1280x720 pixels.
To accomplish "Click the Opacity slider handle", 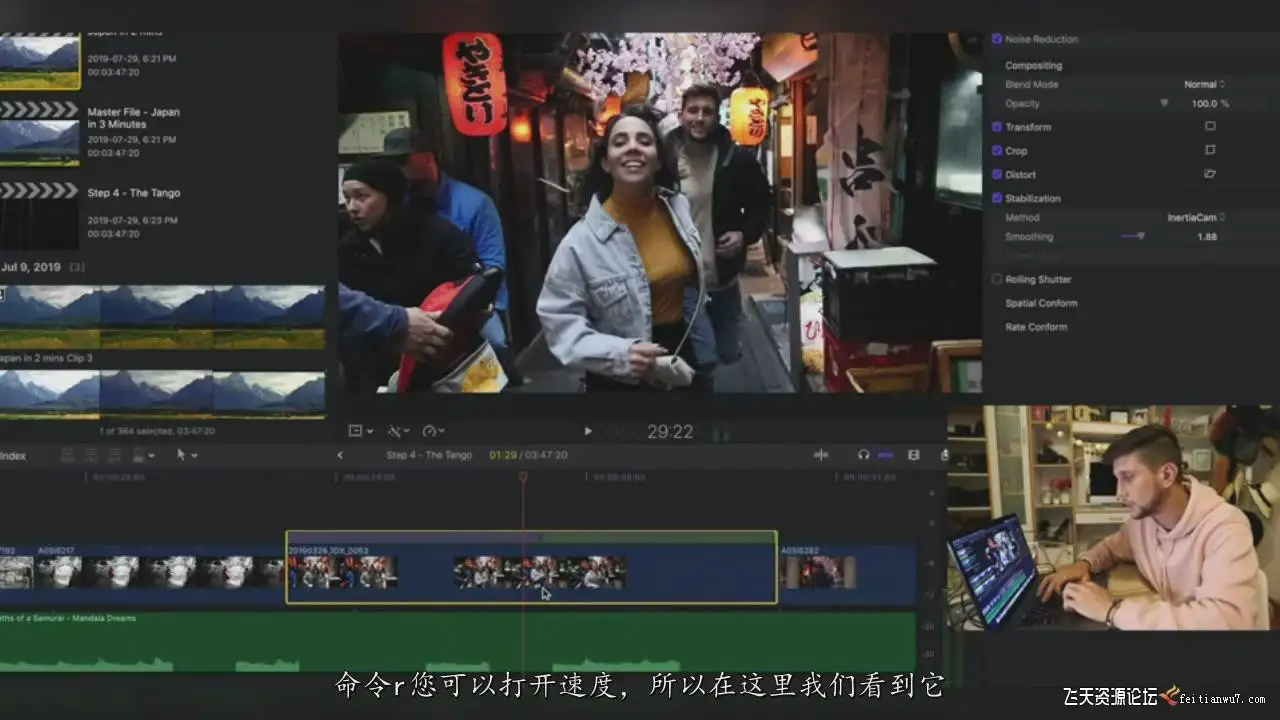I will tap(1164, 104).
